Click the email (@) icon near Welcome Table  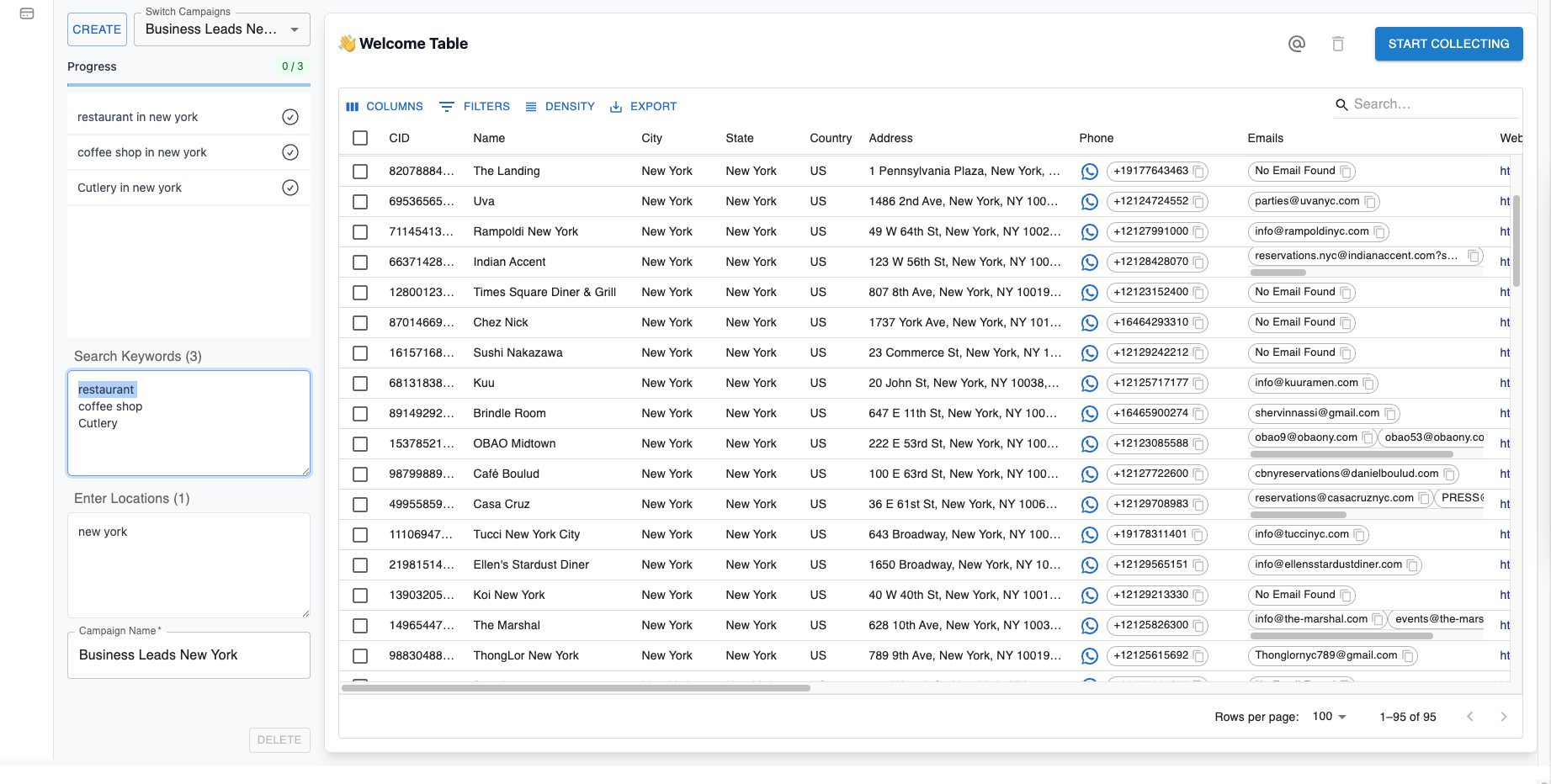(x=1297, y=44)
